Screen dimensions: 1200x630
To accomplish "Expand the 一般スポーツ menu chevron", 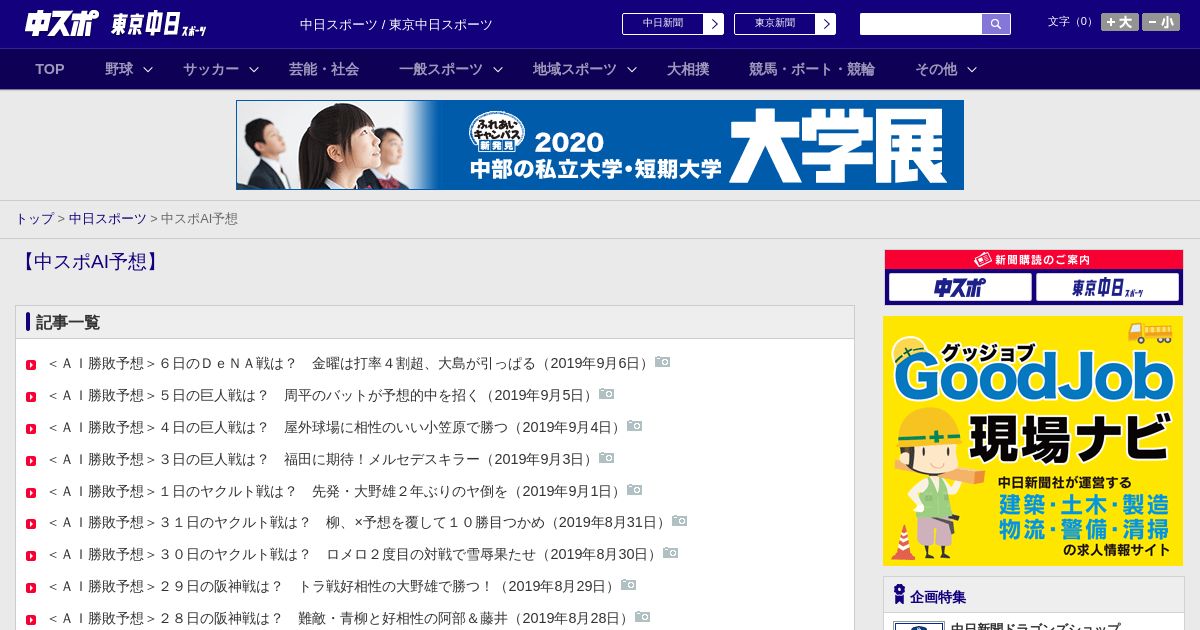I will pyautogui.click(x=498, y=69).
